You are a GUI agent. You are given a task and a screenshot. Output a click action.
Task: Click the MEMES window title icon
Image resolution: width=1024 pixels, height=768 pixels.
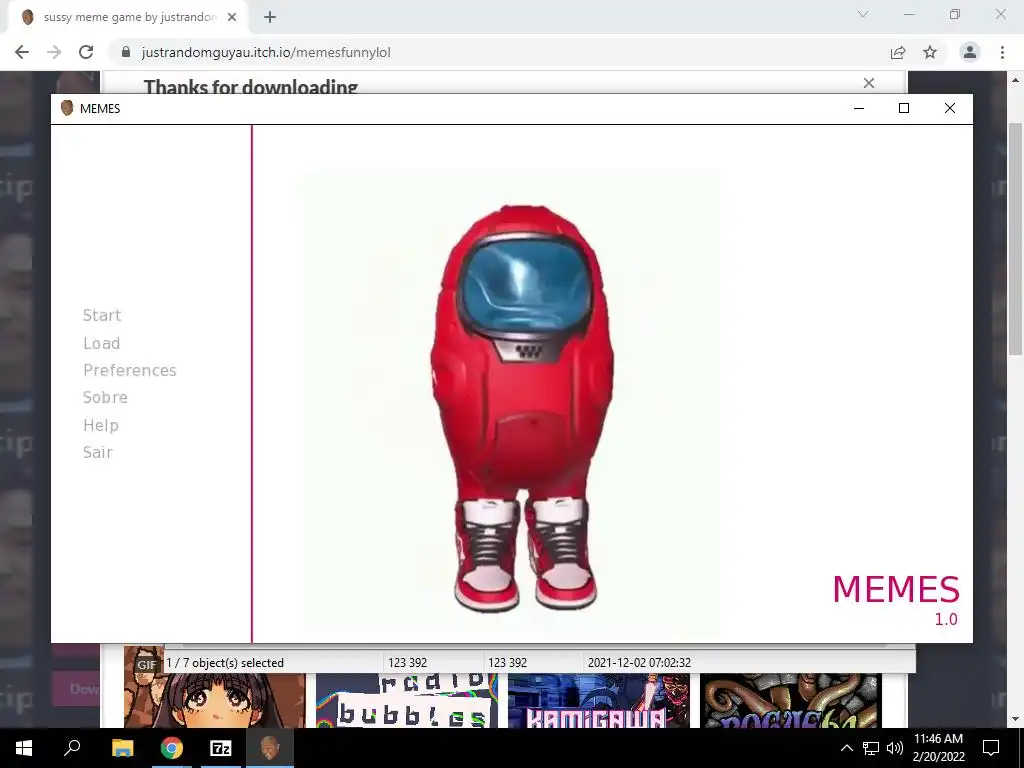tap(67, 108)
